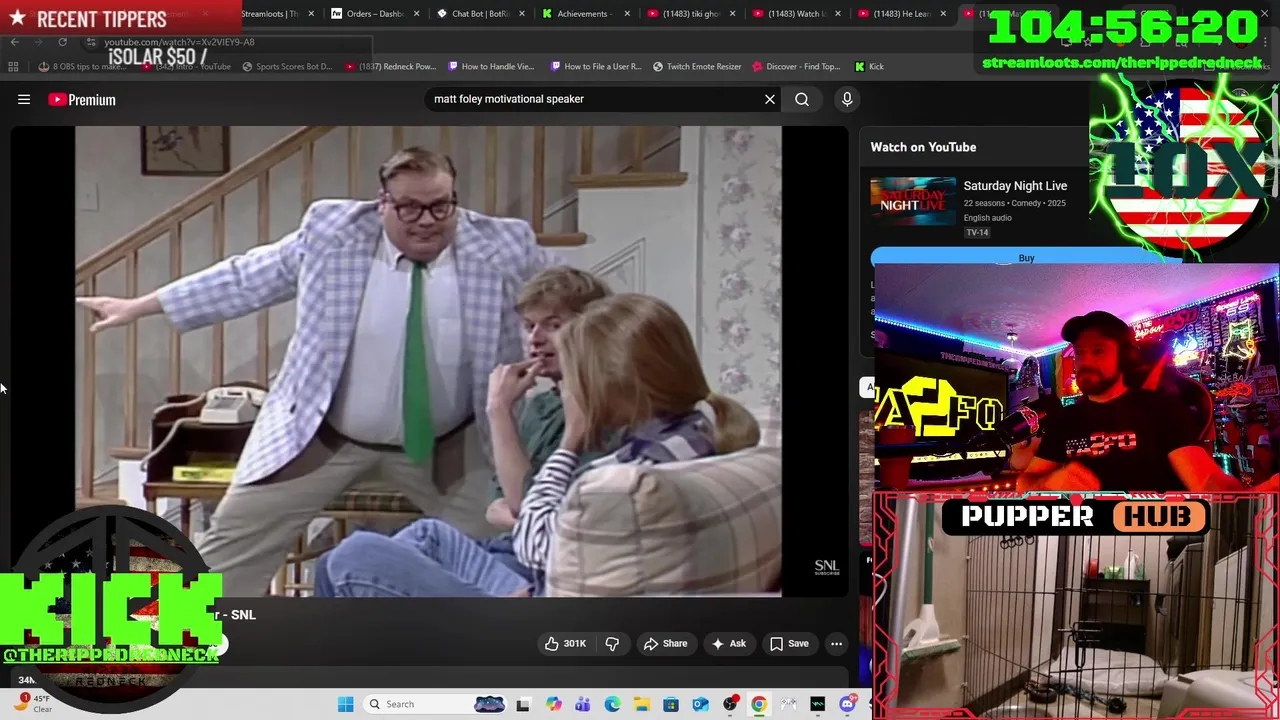Open the Redneck Pow... bookmark
Screen dimensions: 1280x720
390,66
